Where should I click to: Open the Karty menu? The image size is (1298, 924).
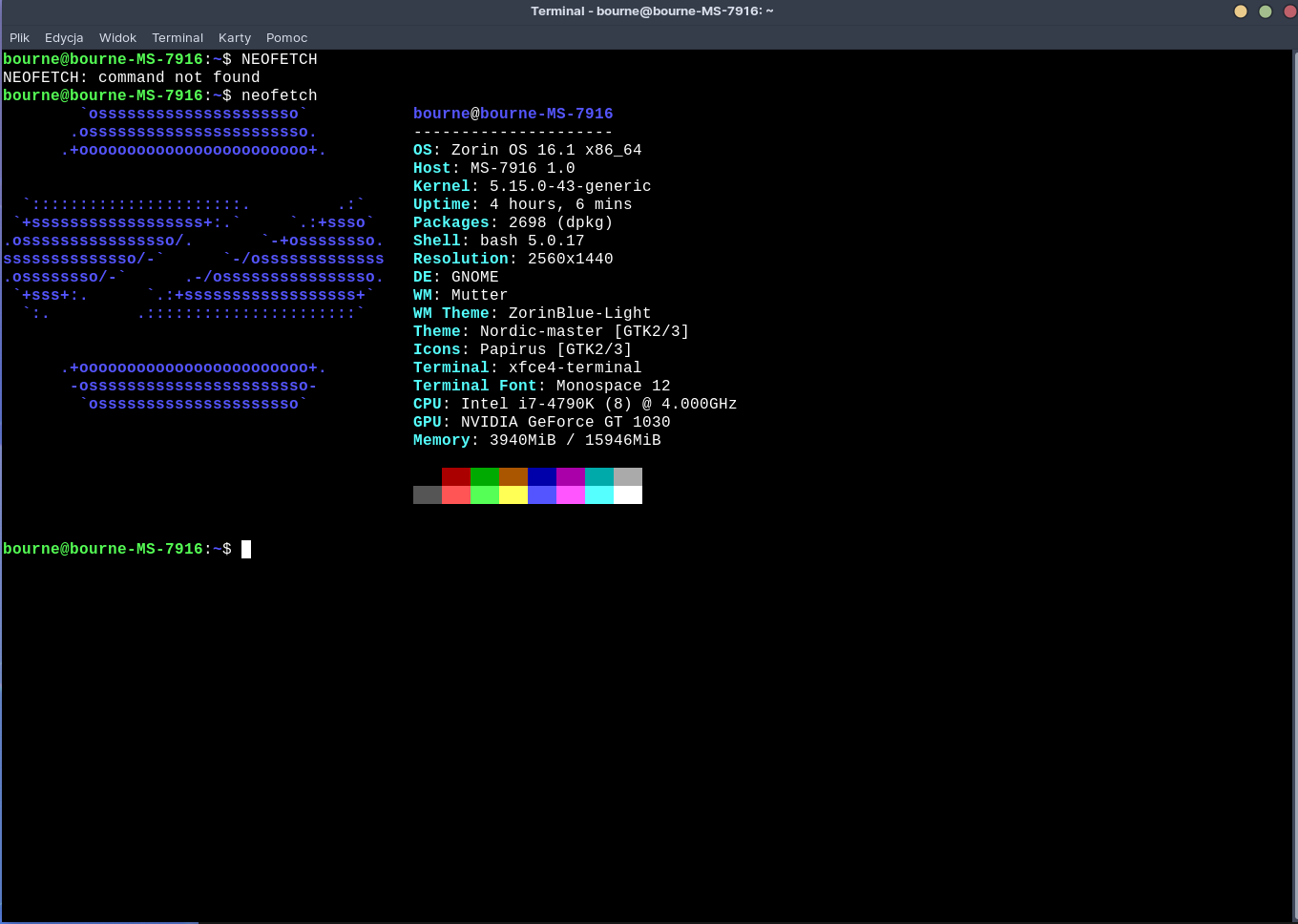(x=234, y=37)
